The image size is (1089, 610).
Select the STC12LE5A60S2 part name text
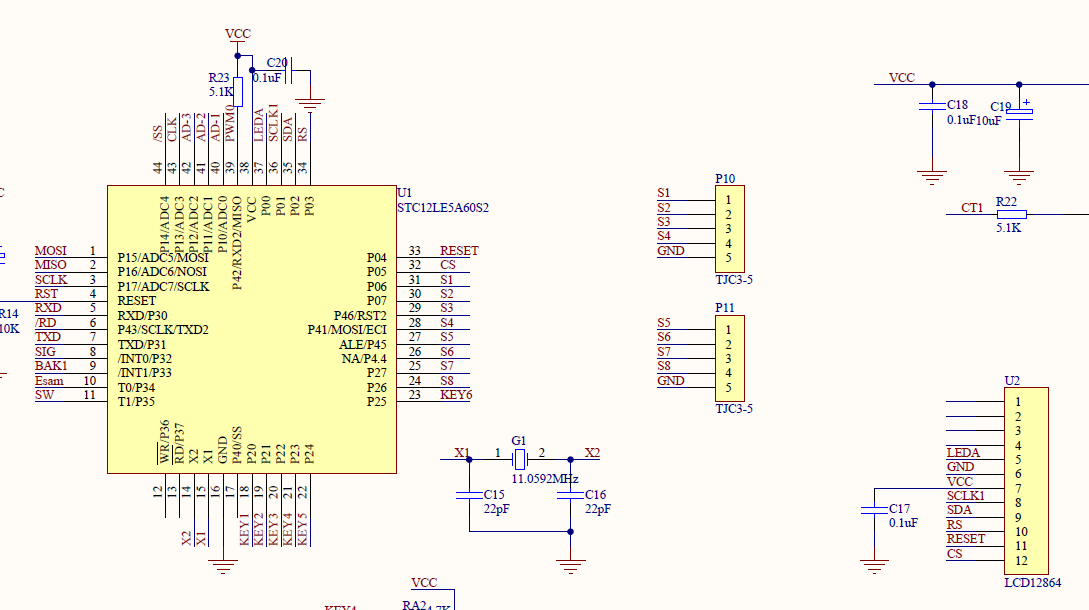pyautogui.click(x=443, y=208)
